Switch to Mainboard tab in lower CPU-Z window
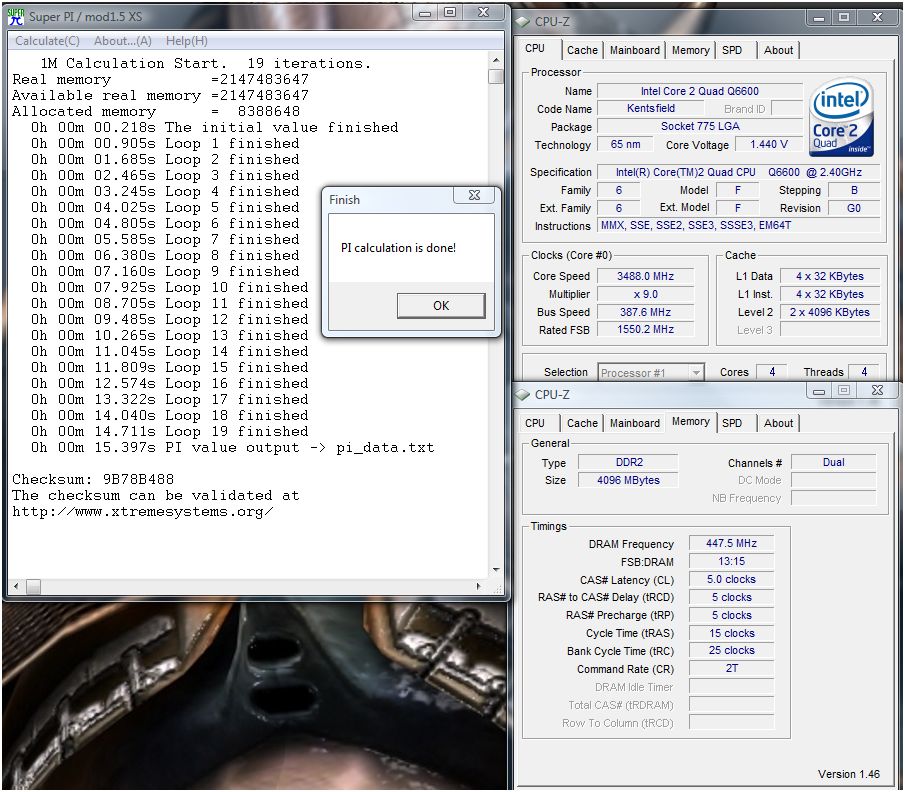The height and width of the screenshot is (792, 905). [634, 423]
